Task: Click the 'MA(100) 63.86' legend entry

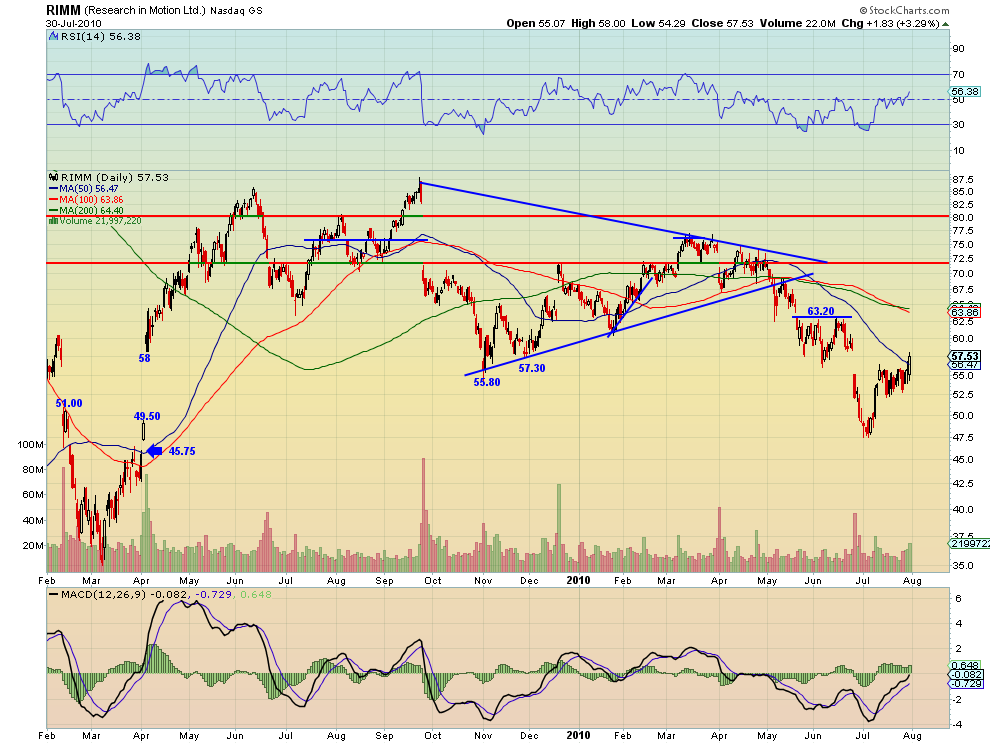Action: point(91,200)
